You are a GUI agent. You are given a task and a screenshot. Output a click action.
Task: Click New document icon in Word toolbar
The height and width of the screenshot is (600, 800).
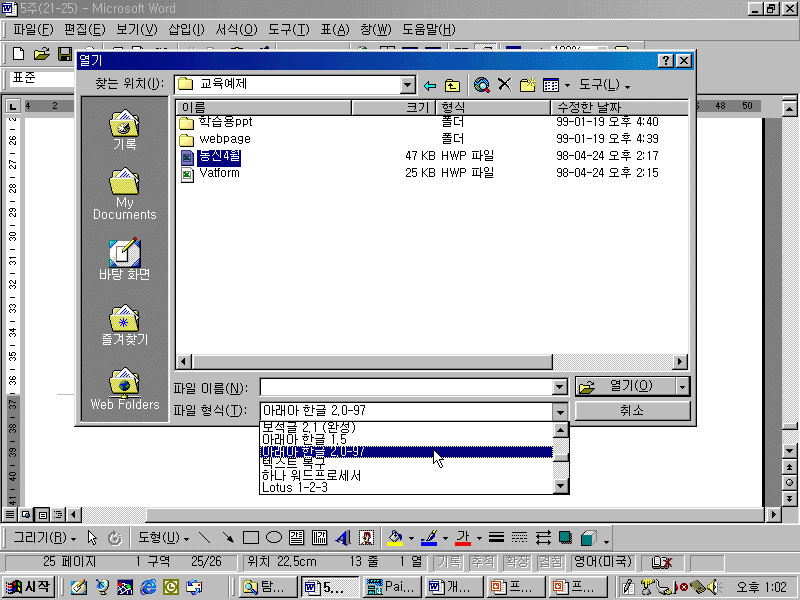coord(18,54)
